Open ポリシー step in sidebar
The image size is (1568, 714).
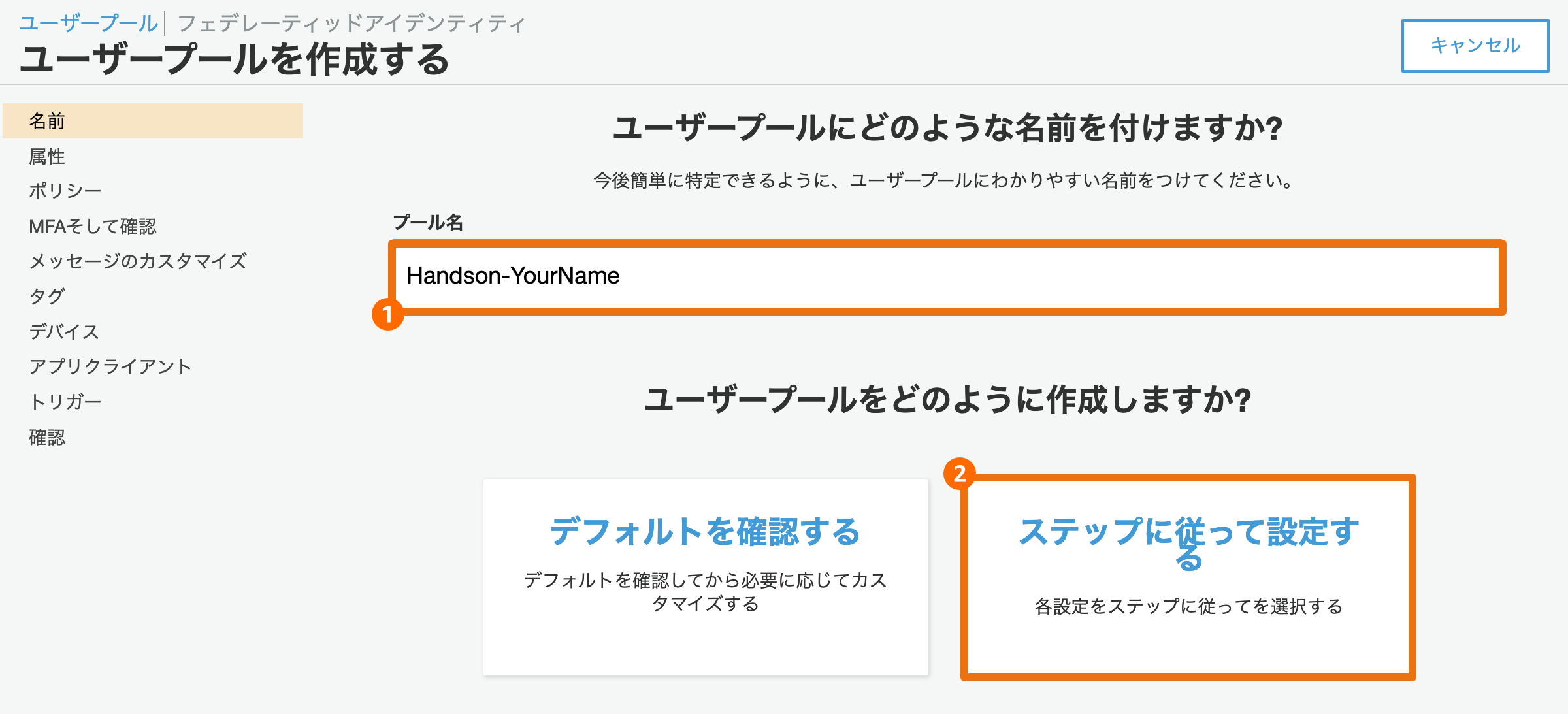pyautogui.click(x=65, y=191)
